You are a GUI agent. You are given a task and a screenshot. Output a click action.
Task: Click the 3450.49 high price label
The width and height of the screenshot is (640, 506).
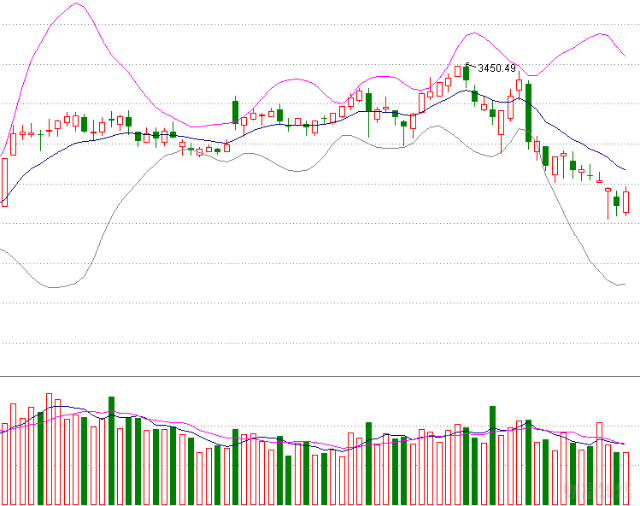(497, 68)
